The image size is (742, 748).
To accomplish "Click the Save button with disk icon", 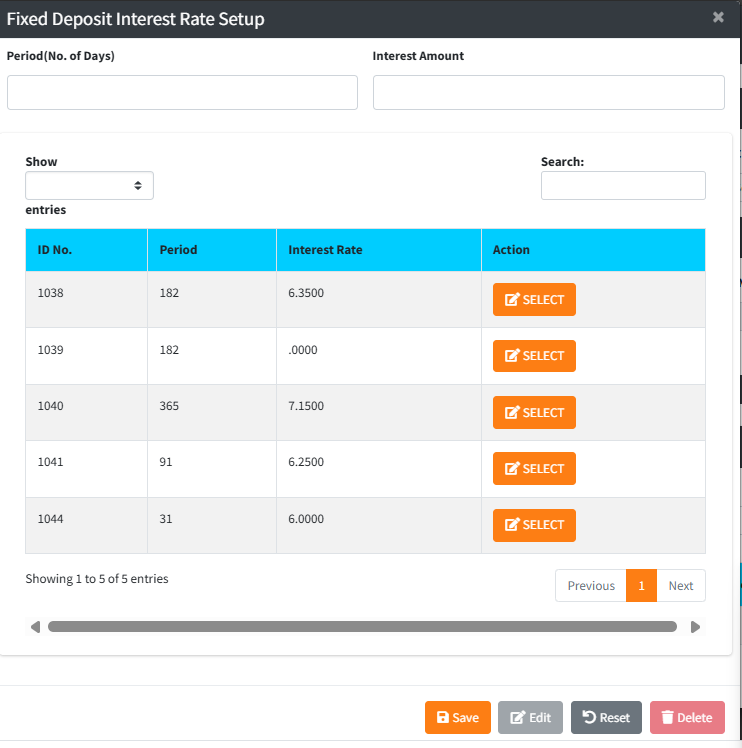I will click(x=457, y=717).
